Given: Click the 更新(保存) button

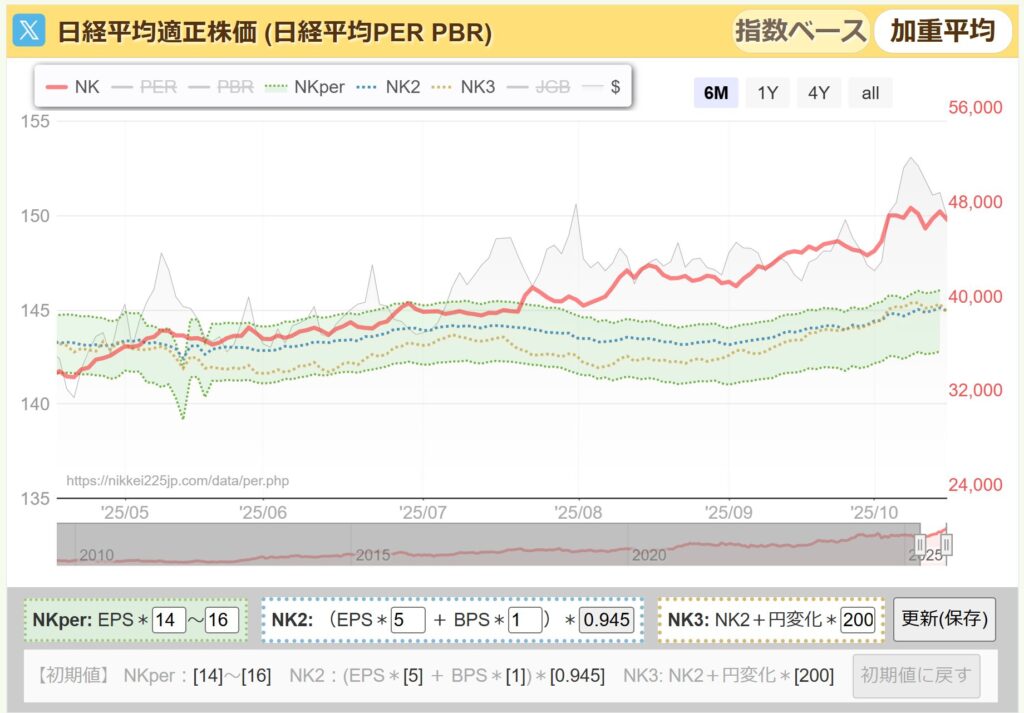Looking at the screenshot, I should coord(944,620).
